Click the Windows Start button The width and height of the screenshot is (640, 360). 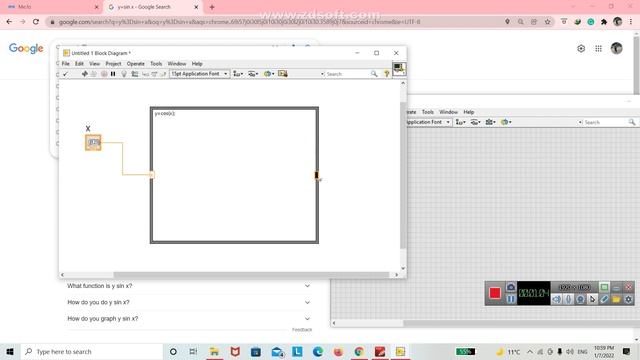pos(10,351)
